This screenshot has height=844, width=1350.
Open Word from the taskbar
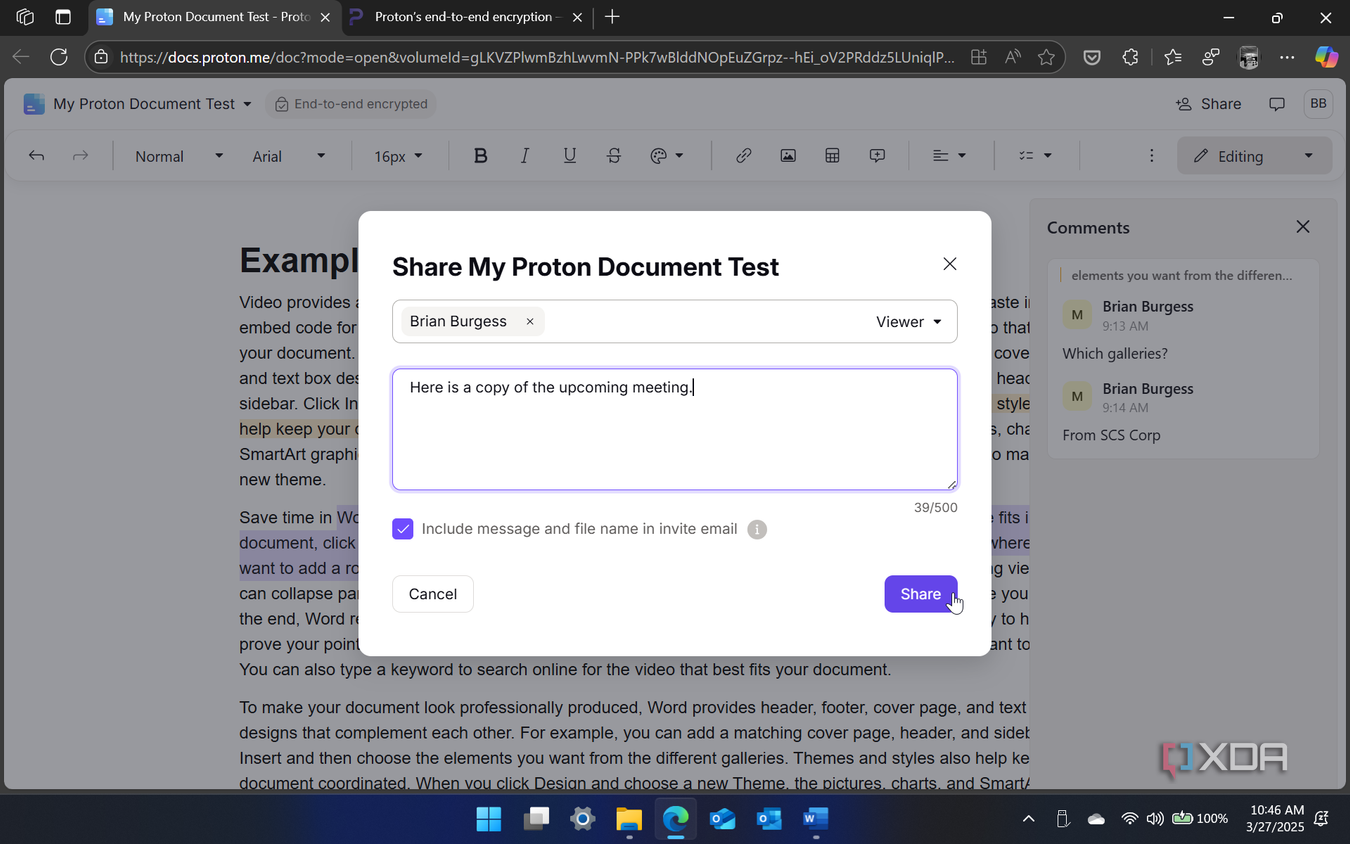[816, 819]
